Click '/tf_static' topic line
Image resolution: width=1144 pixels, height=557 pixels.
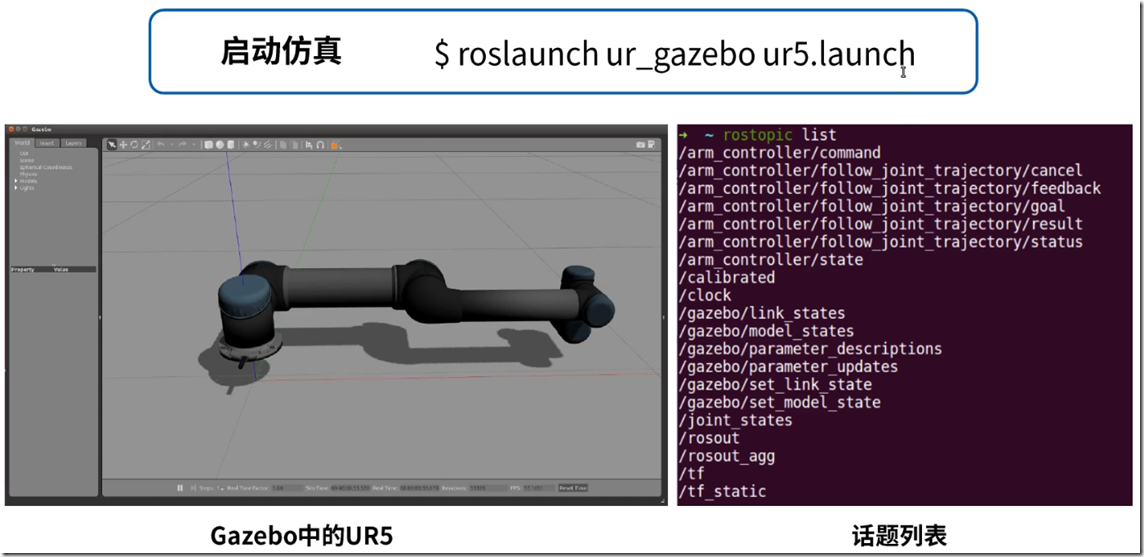coord(722,491)
